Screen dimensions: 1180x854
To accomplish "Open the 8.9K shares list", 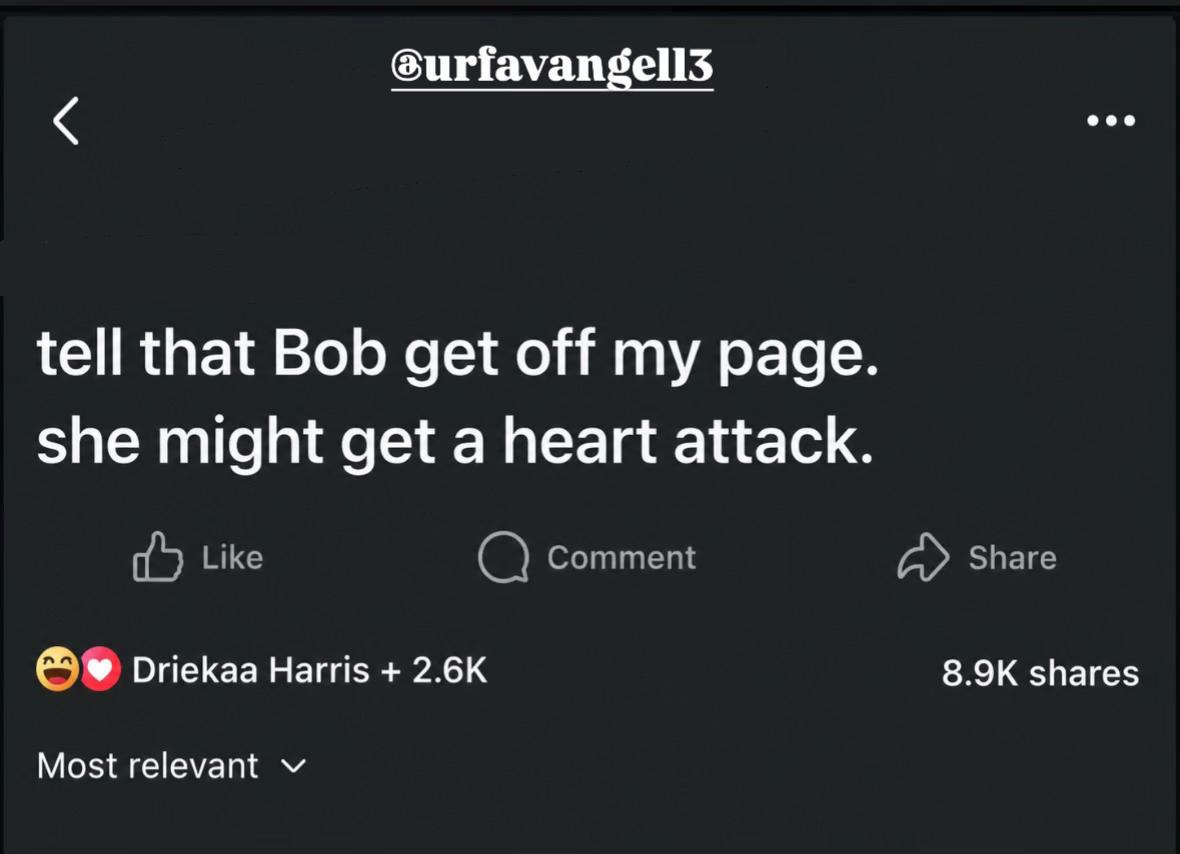I will coord(1040,673).
